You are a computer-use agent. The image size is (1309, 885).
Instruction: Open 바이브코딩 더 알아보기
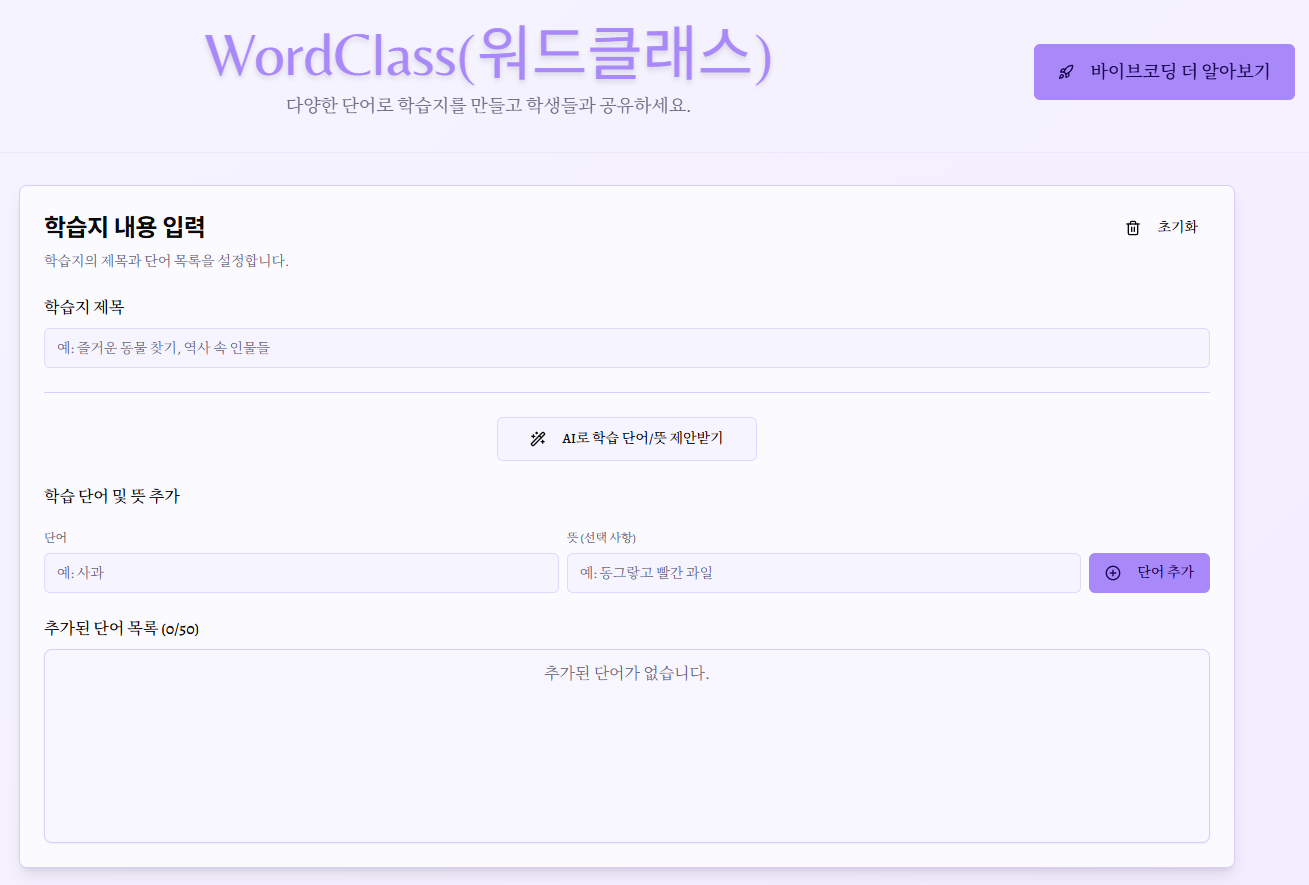click(x=1164, y=72)
